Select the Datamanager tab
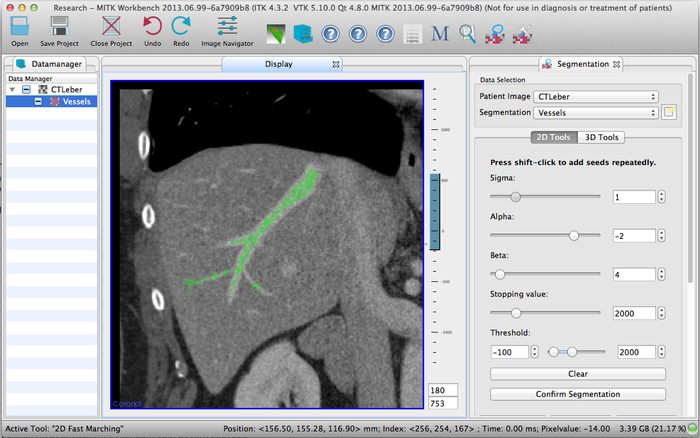 click(x=48, y=64)
